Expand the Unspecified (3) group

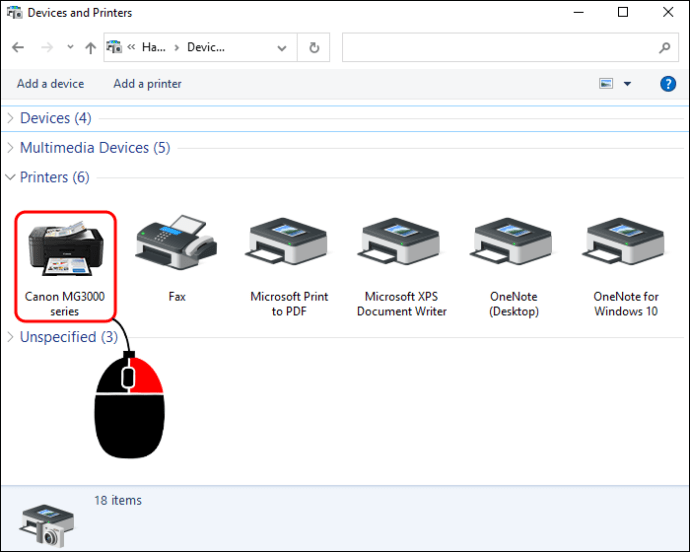(11, 337)
